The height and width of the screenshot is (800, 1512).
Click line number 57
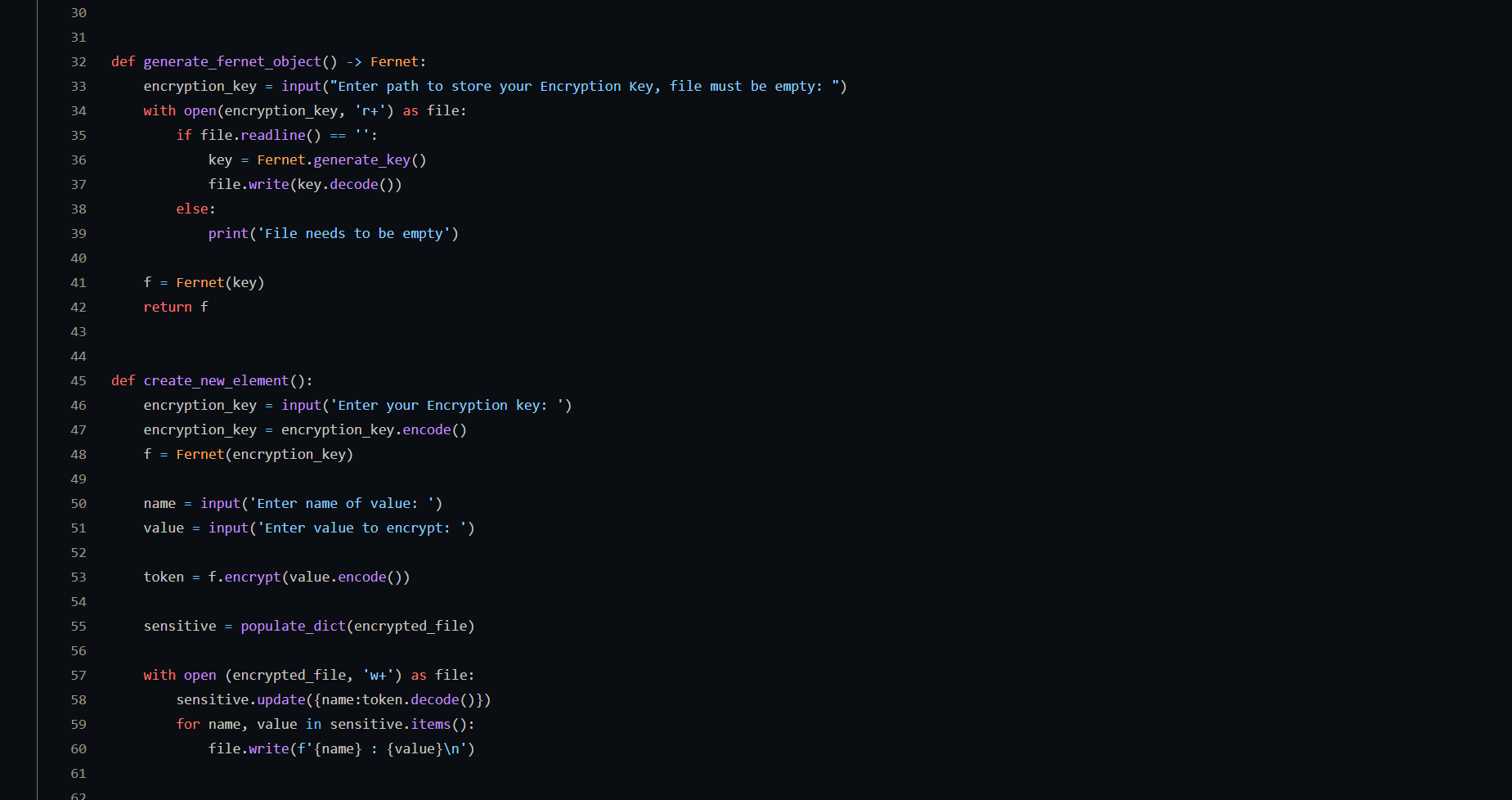[x=79, y=676]
